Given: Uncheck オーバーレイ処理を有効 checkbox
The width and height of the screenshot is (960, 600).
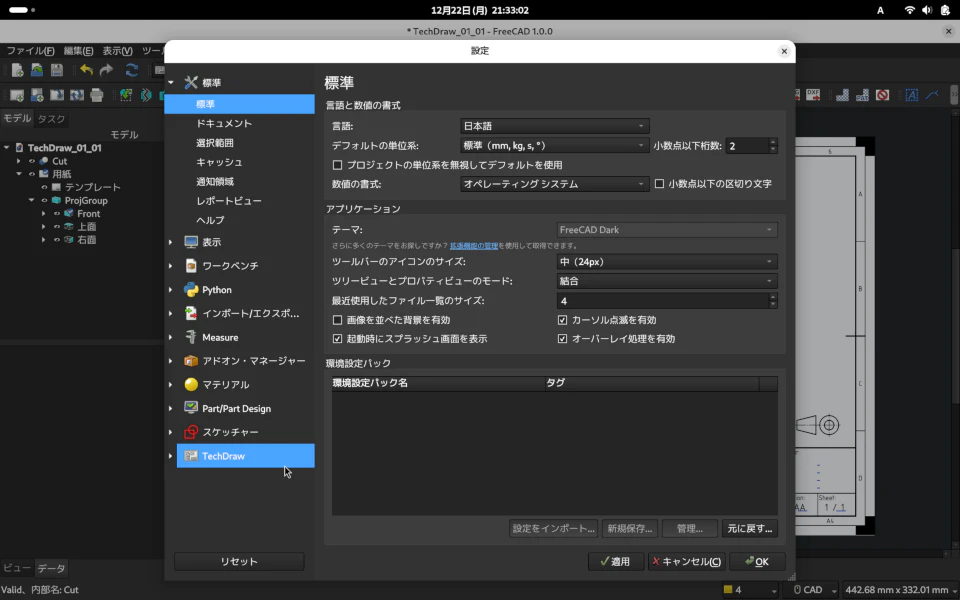Looking at the screenshot, I should coord(562,339).
